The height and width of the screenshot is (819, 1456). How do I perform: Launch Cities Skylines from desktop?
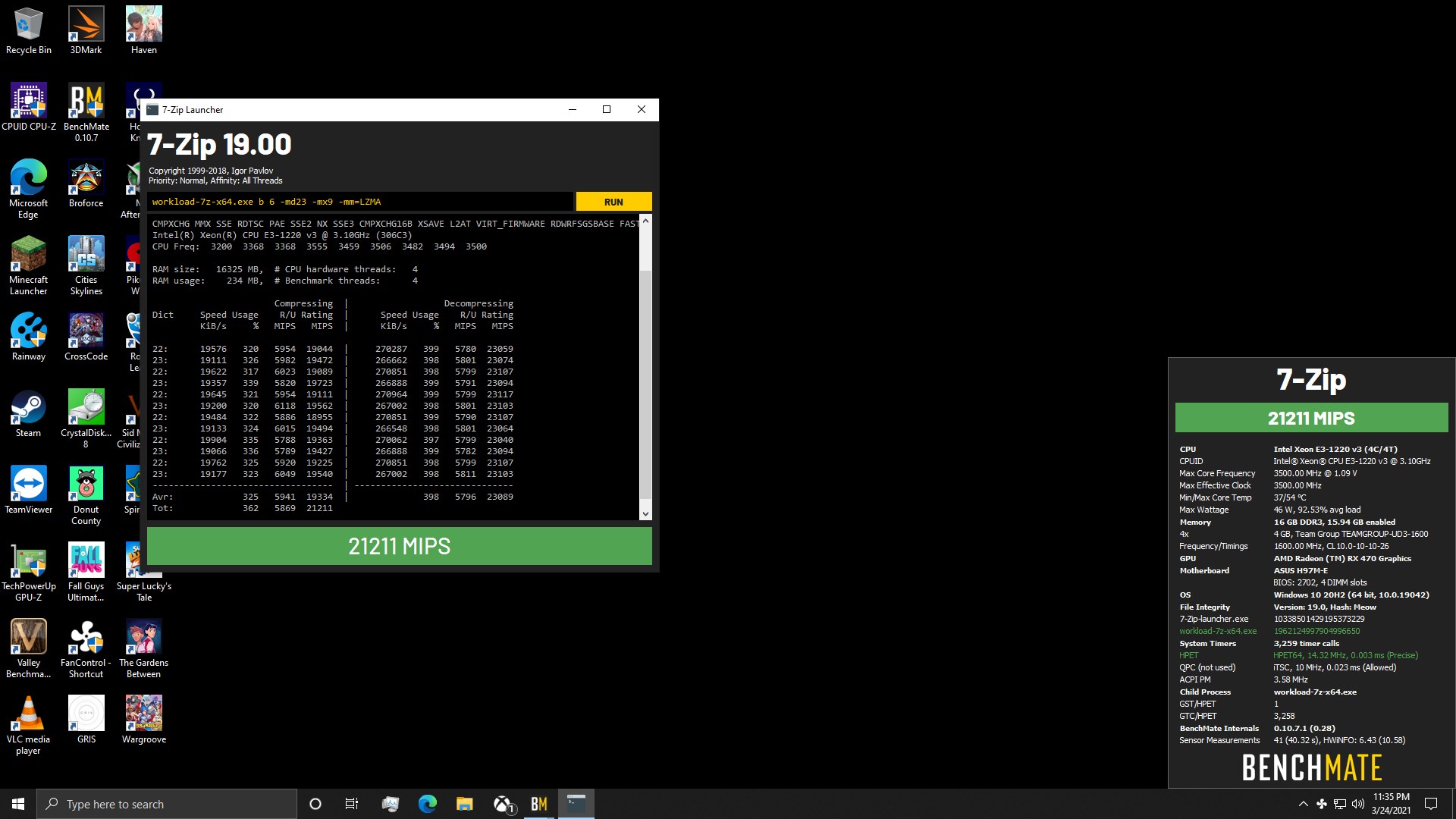tap(86, 266)
